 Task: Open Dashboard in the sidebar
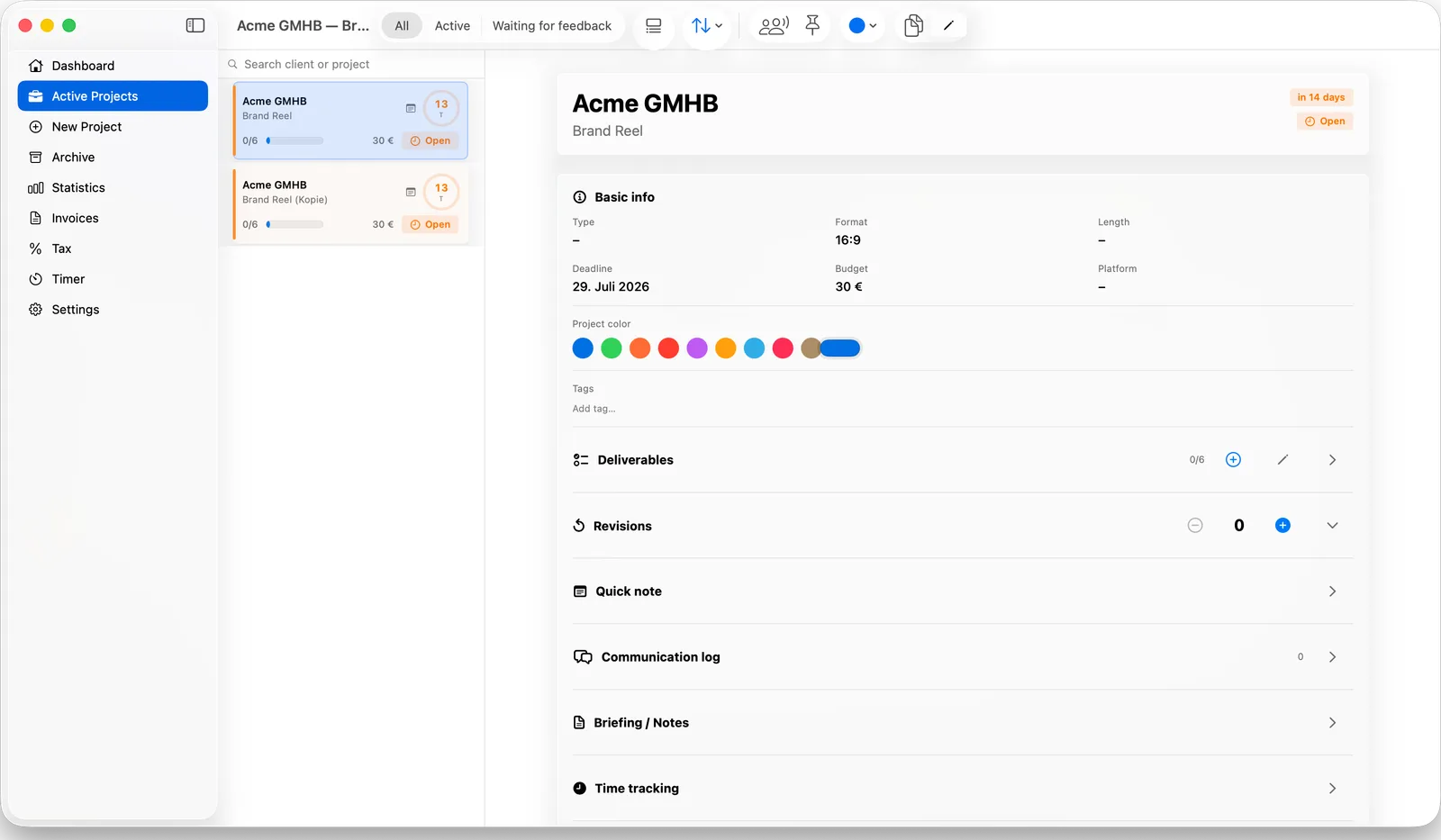(113, 66)
